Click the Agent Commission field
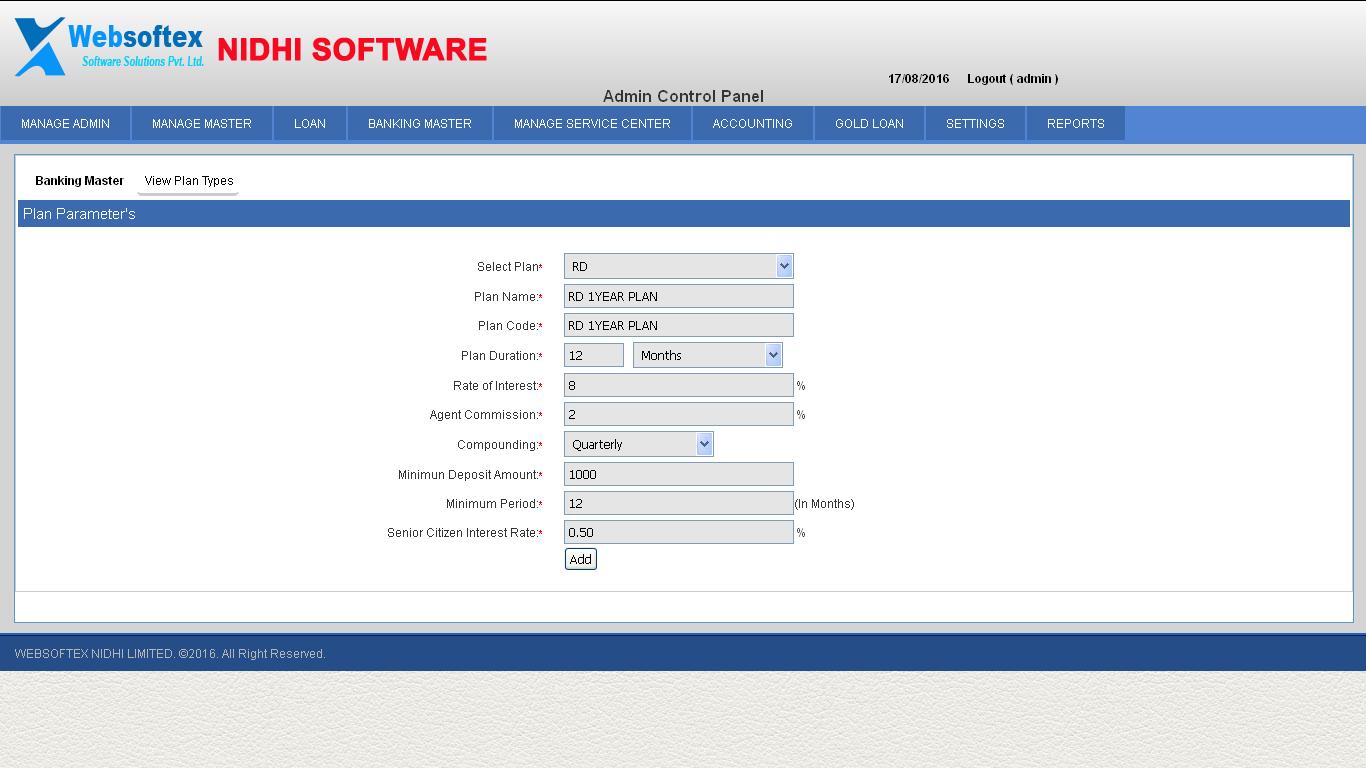The height and width of the screenshot is (768, 1366). pyautogui.click(x=679, y=414)
